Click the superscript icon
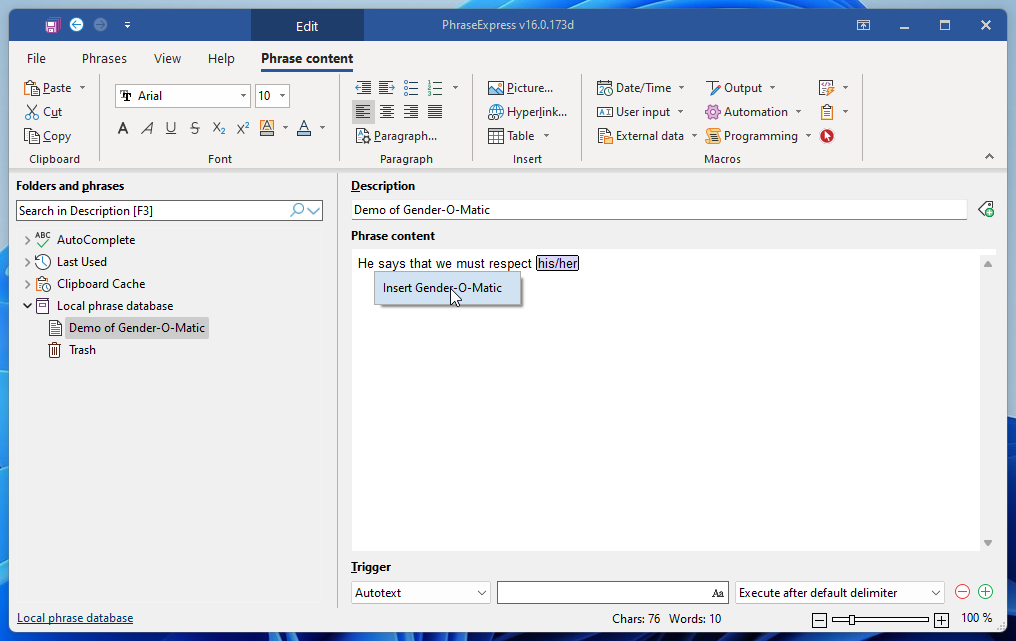1016x641 pixels. 243,128
